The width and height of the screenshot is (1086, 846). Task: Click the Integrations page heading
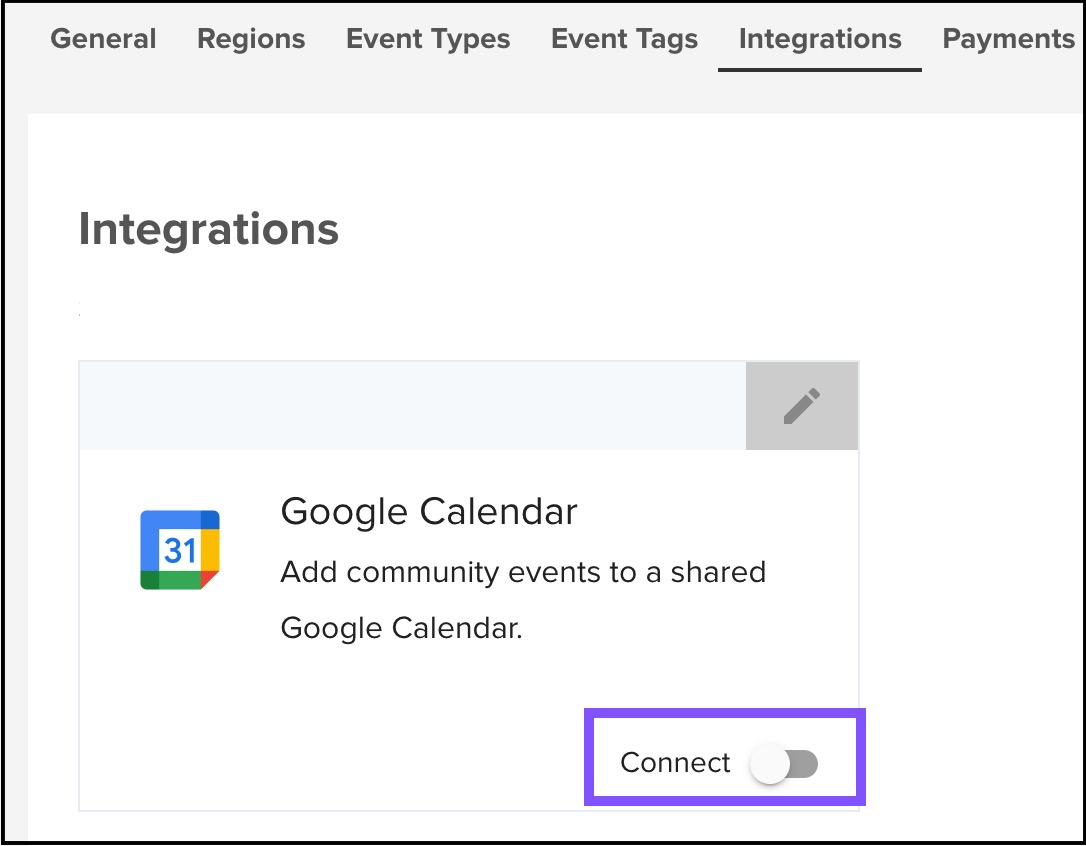[x=208, y=229]
